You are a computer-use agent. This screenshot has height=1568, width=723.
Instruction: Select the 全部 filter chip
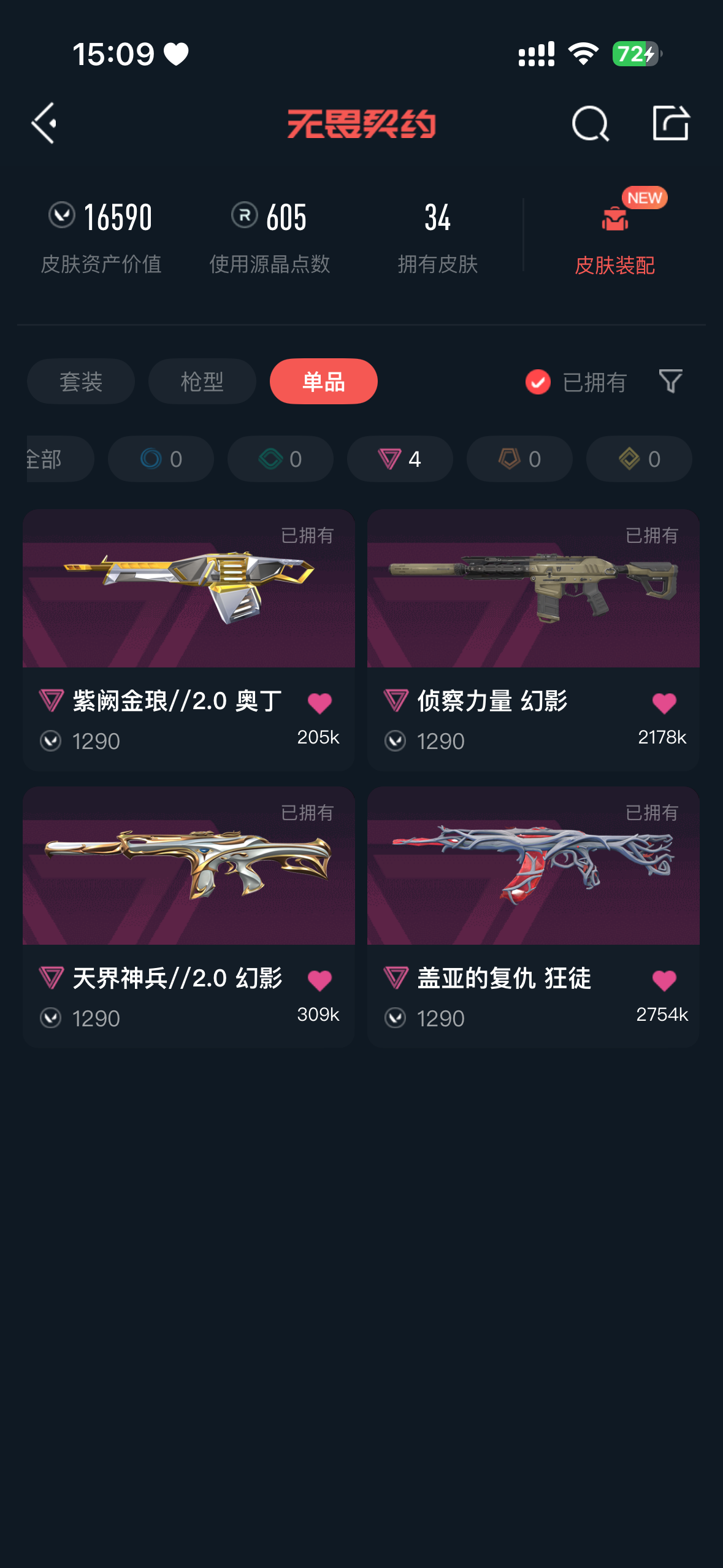click(60, 459)
